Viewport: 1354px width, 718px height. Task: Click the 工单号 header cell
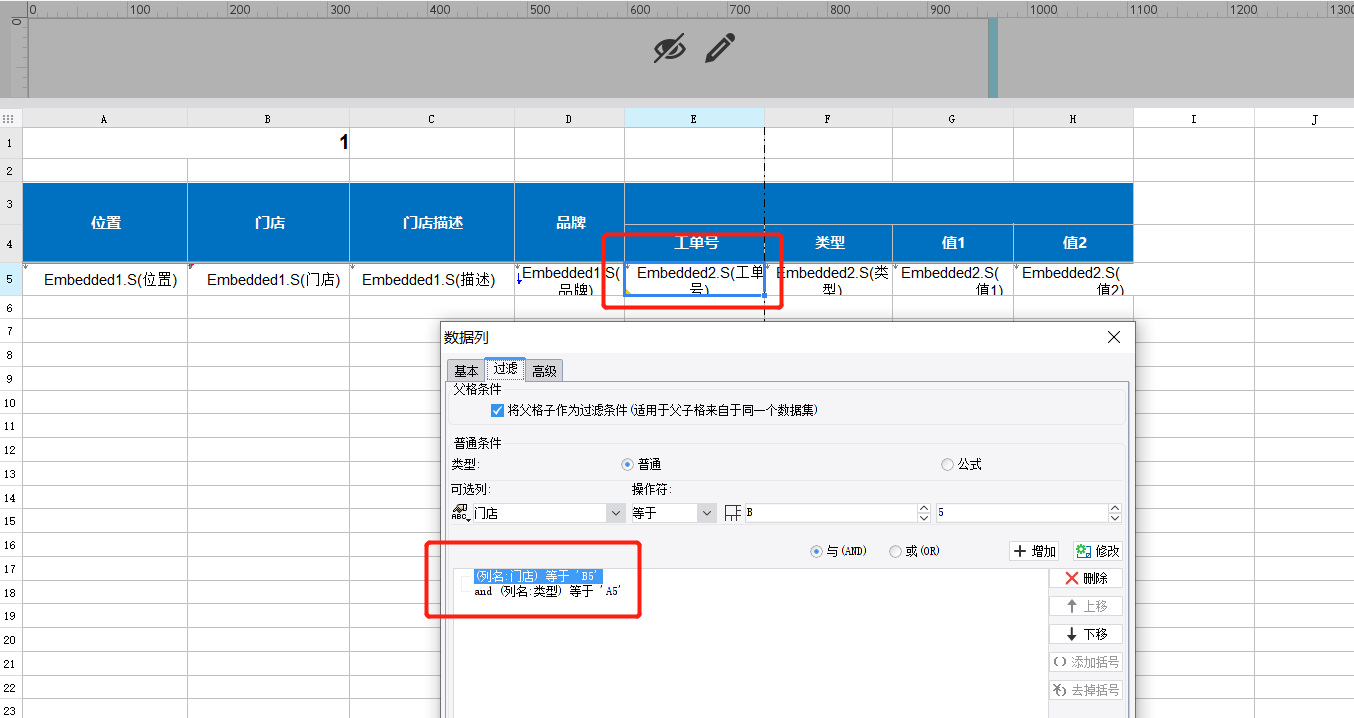pyautogui.click(x=694, y=243)
